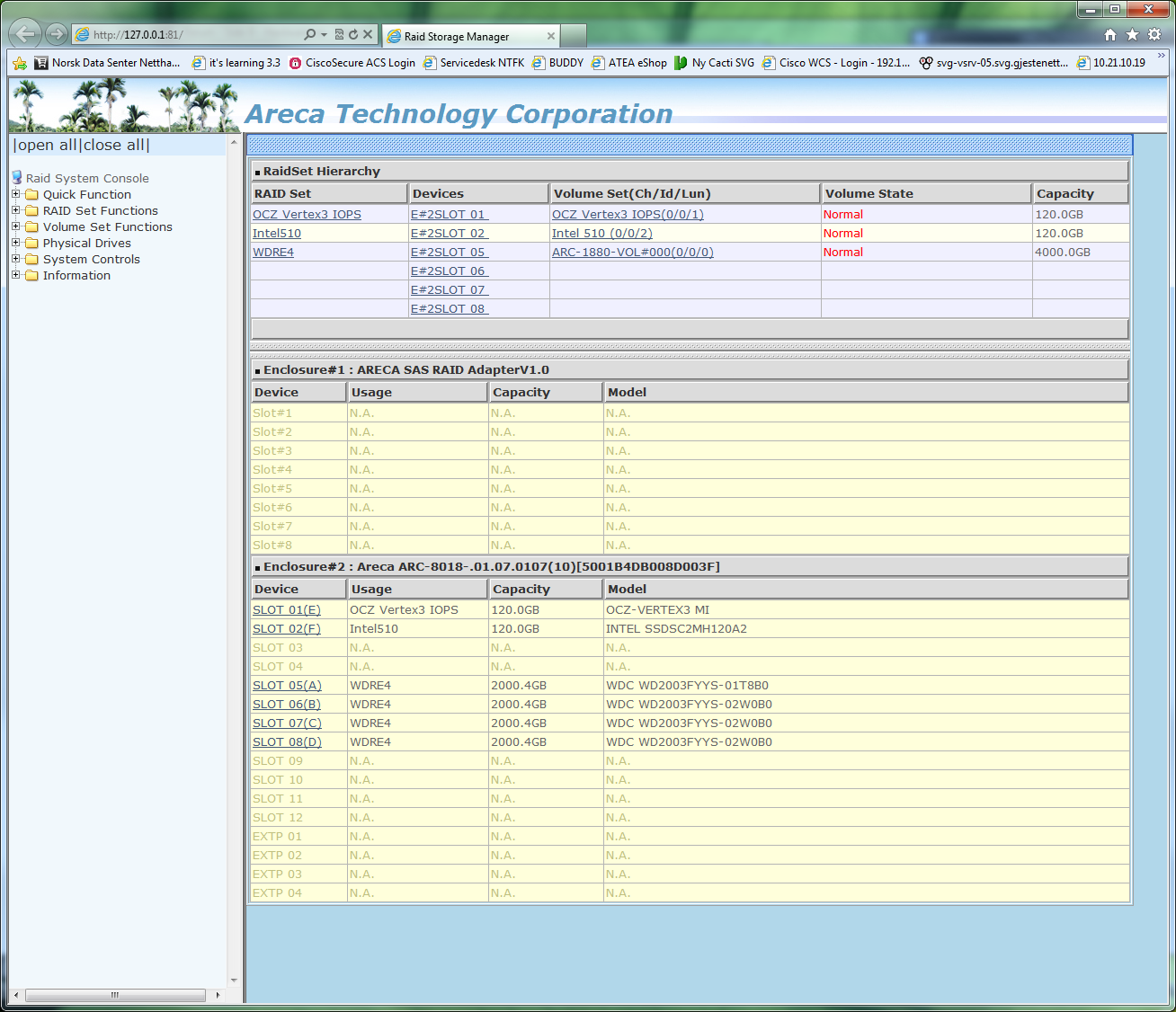
Task: Open the Cisco WCS - Login bookmark
Action: pyautogui.click(x=836, y=63)
